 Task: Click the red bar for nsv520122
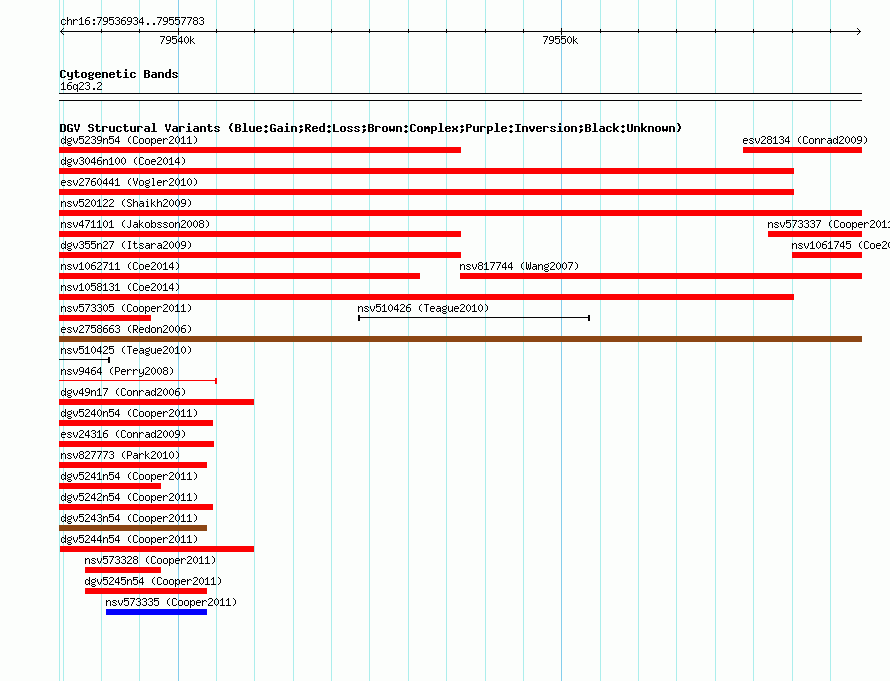point(460,213)
